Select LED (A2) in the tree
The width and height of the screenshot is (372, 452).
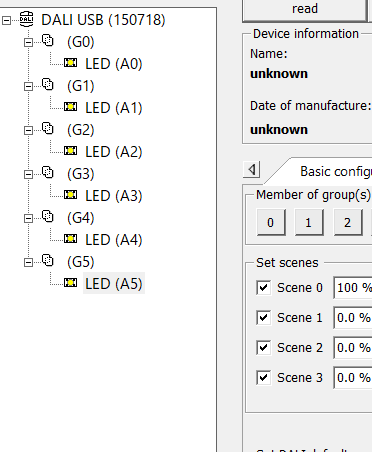coord(114,152)
